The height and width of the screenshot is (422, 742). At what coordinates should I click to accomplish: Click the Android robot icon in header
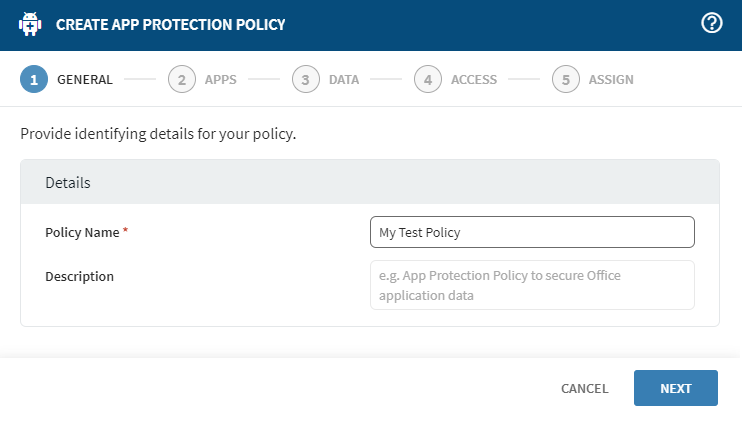click(30, 24)
